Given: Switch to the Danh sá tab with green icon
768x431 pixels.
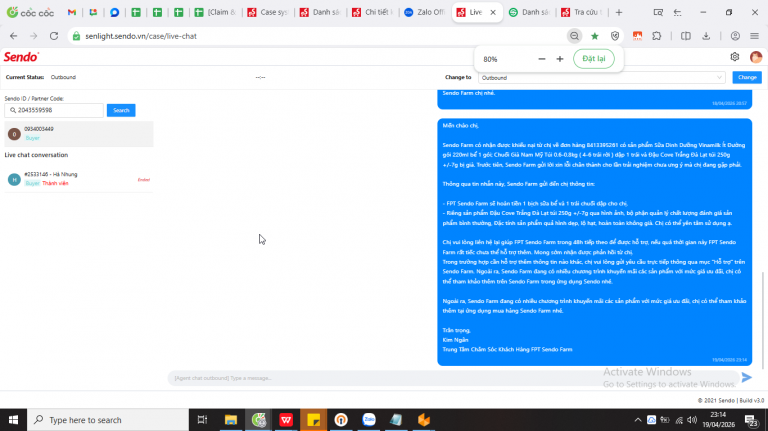Looking at the screenshot, I should [529, 12].
